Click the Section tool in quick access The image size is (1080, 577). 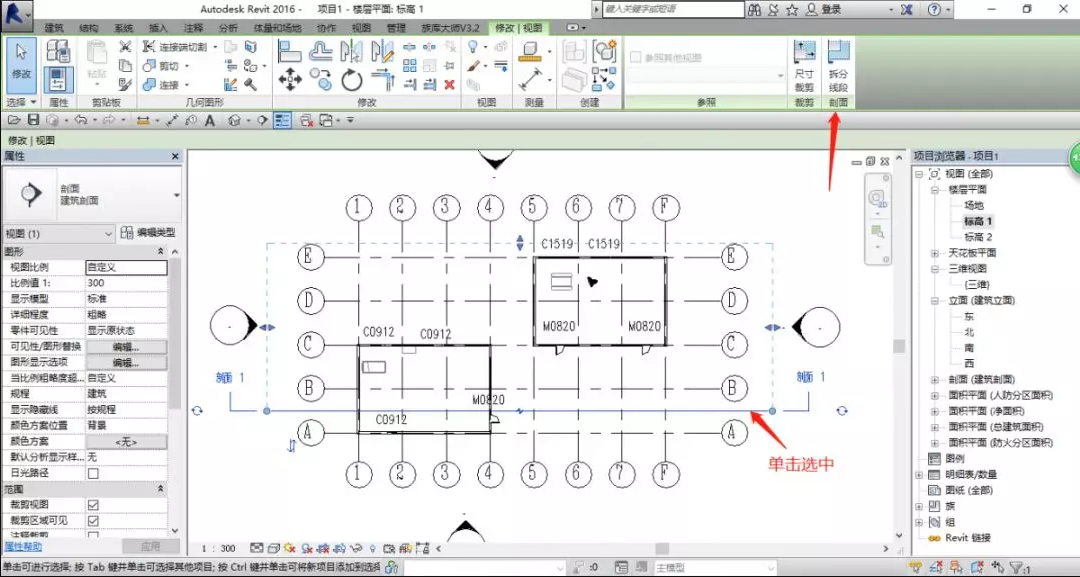[262, 121]
